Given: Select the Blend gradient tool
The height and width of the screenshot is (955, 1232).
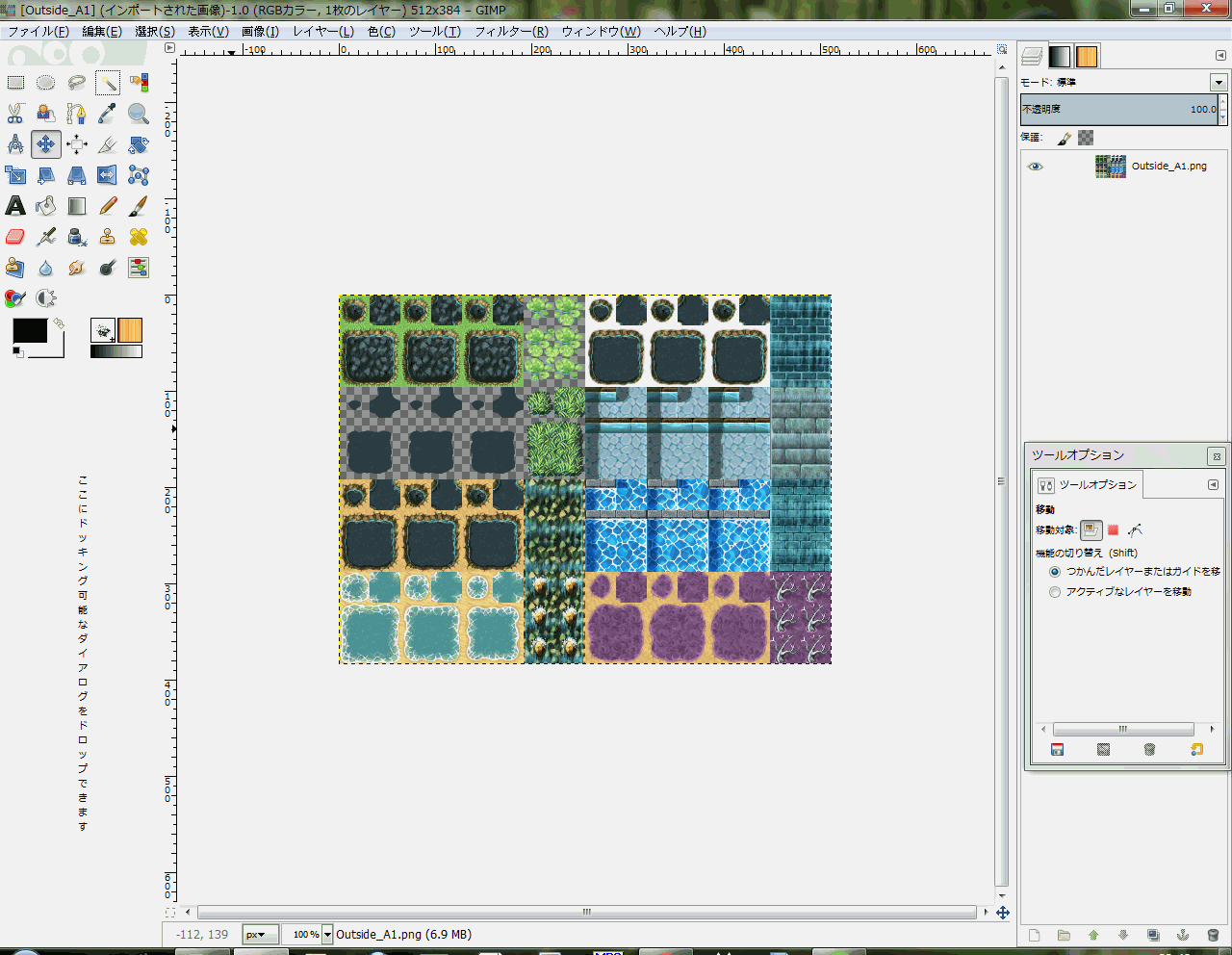Looking at the screenshot, I should pos(77,206).
